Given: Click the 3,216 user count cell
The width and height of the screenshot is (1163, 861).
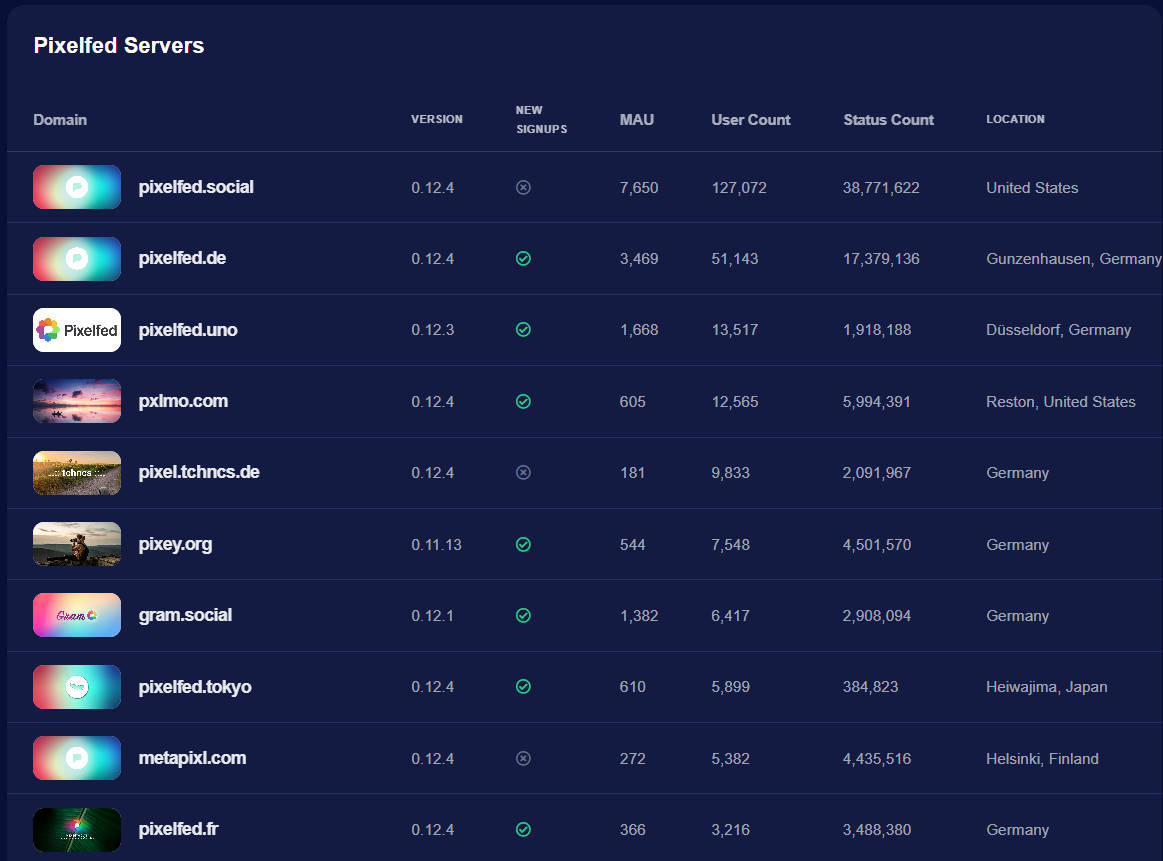Looking at the screenshot, I should (x=731, y=830).
